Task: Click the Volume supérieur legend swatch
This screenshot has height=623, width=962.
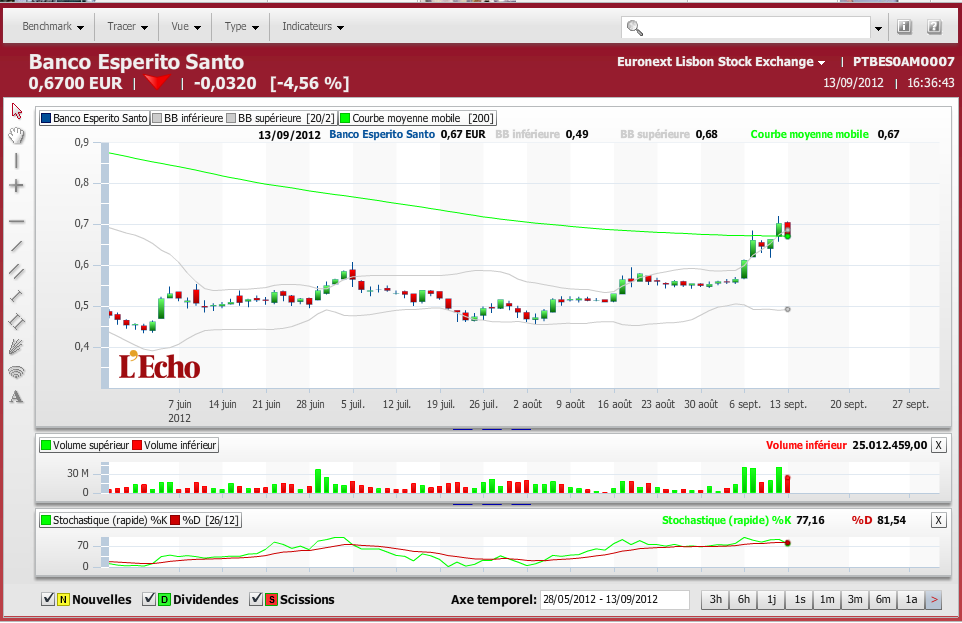Action: click(46, 446)
